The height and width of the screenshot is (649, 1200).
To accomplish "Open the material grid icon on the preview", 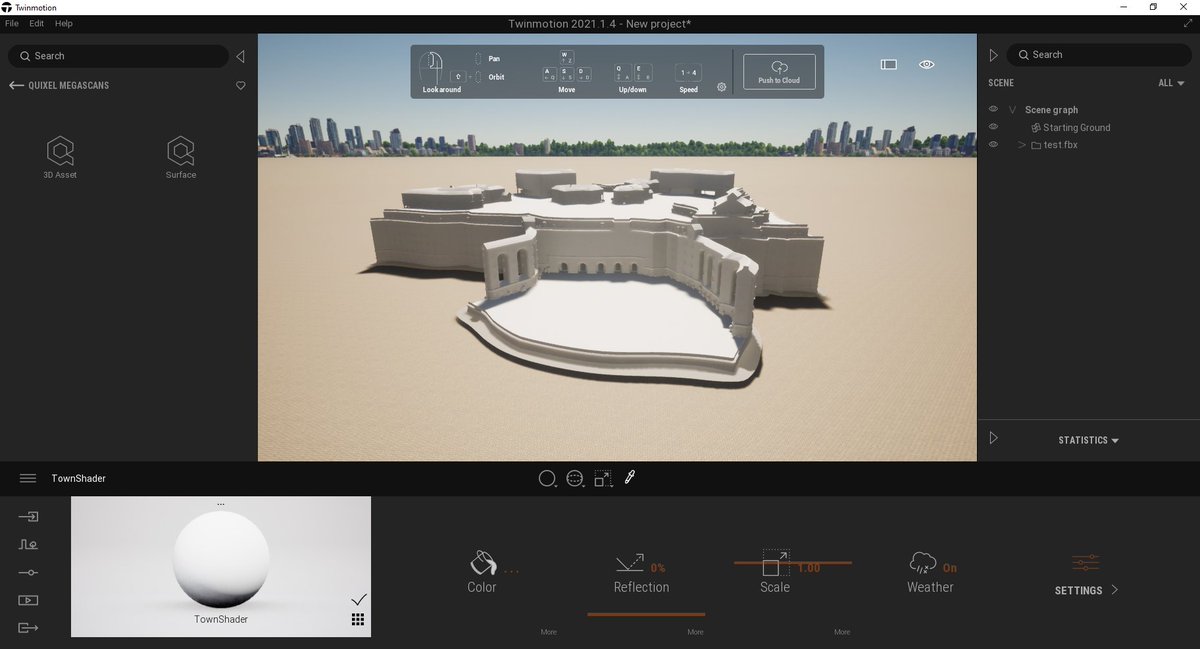I will pos(358,620).
